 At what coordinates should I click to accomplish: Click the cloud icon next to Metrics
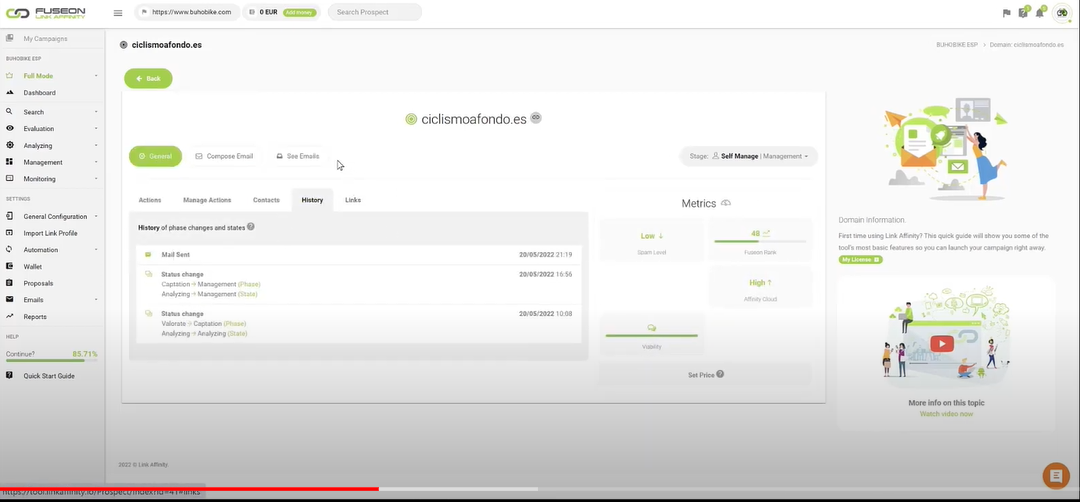click(725, 203)
